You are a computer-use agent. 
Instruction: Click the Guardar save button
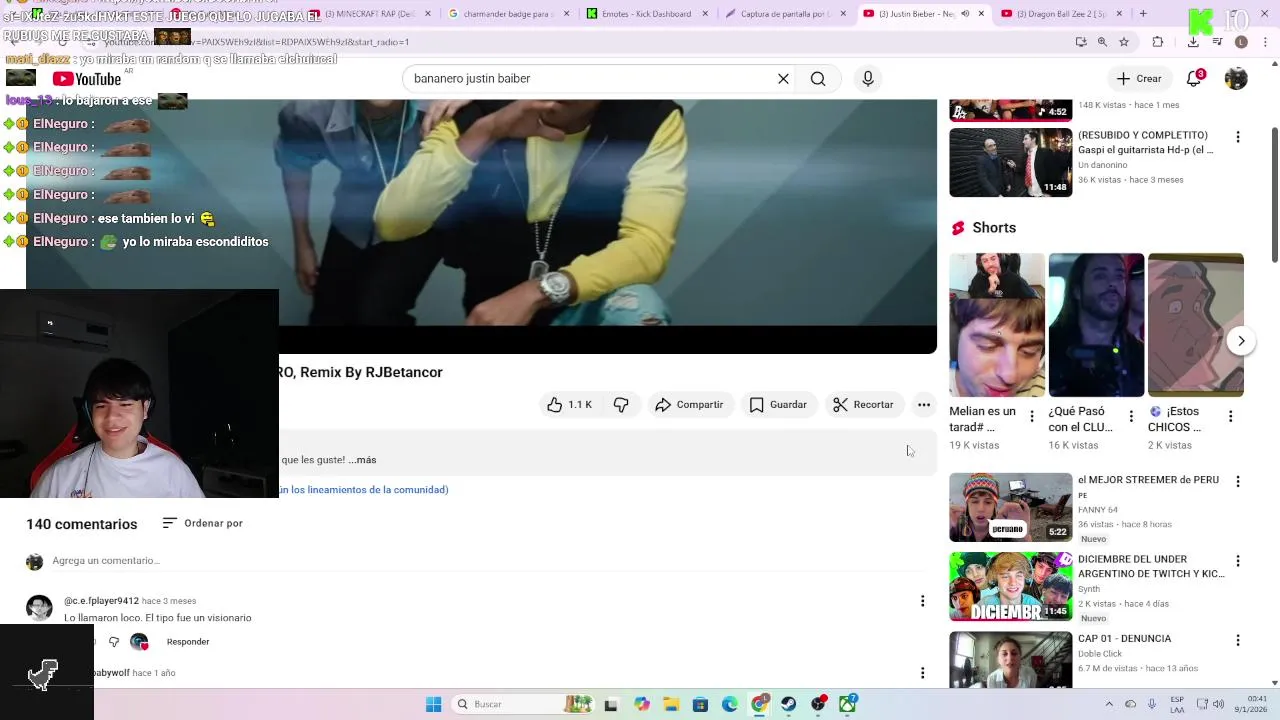click(x=777, y=405)
